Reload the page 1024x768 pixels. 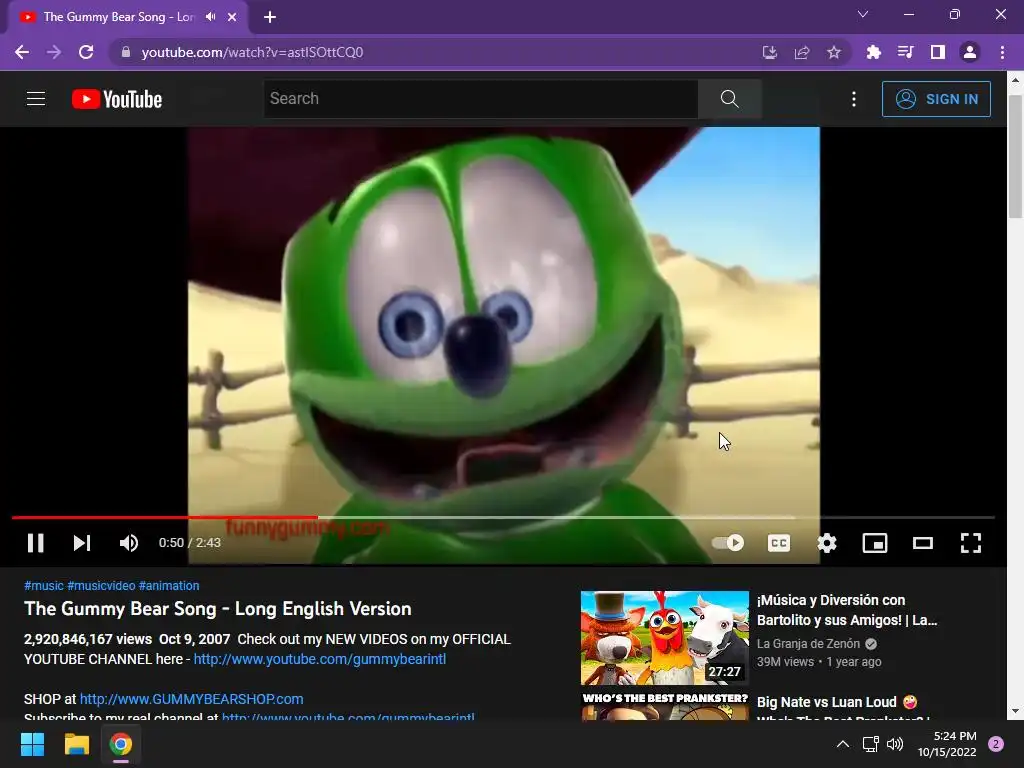click(86, 52)
